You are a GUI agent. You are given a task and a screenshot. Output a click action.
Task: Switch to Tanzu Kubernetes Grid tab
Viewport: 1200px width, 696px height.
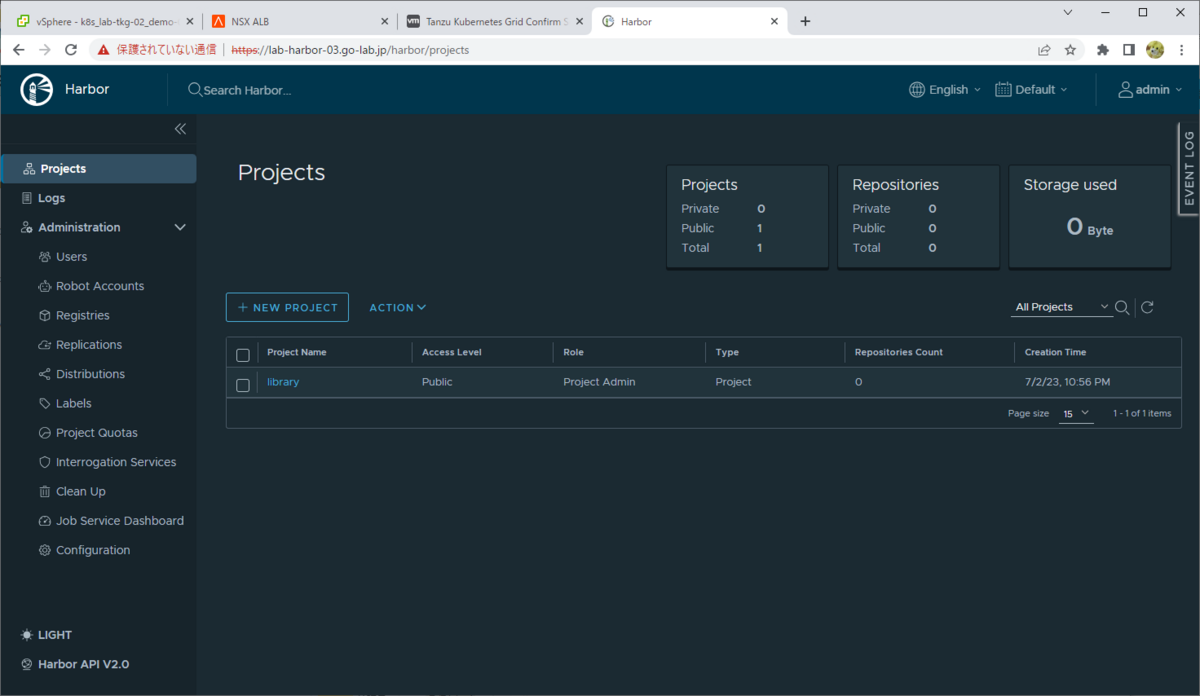coord(493,21)
